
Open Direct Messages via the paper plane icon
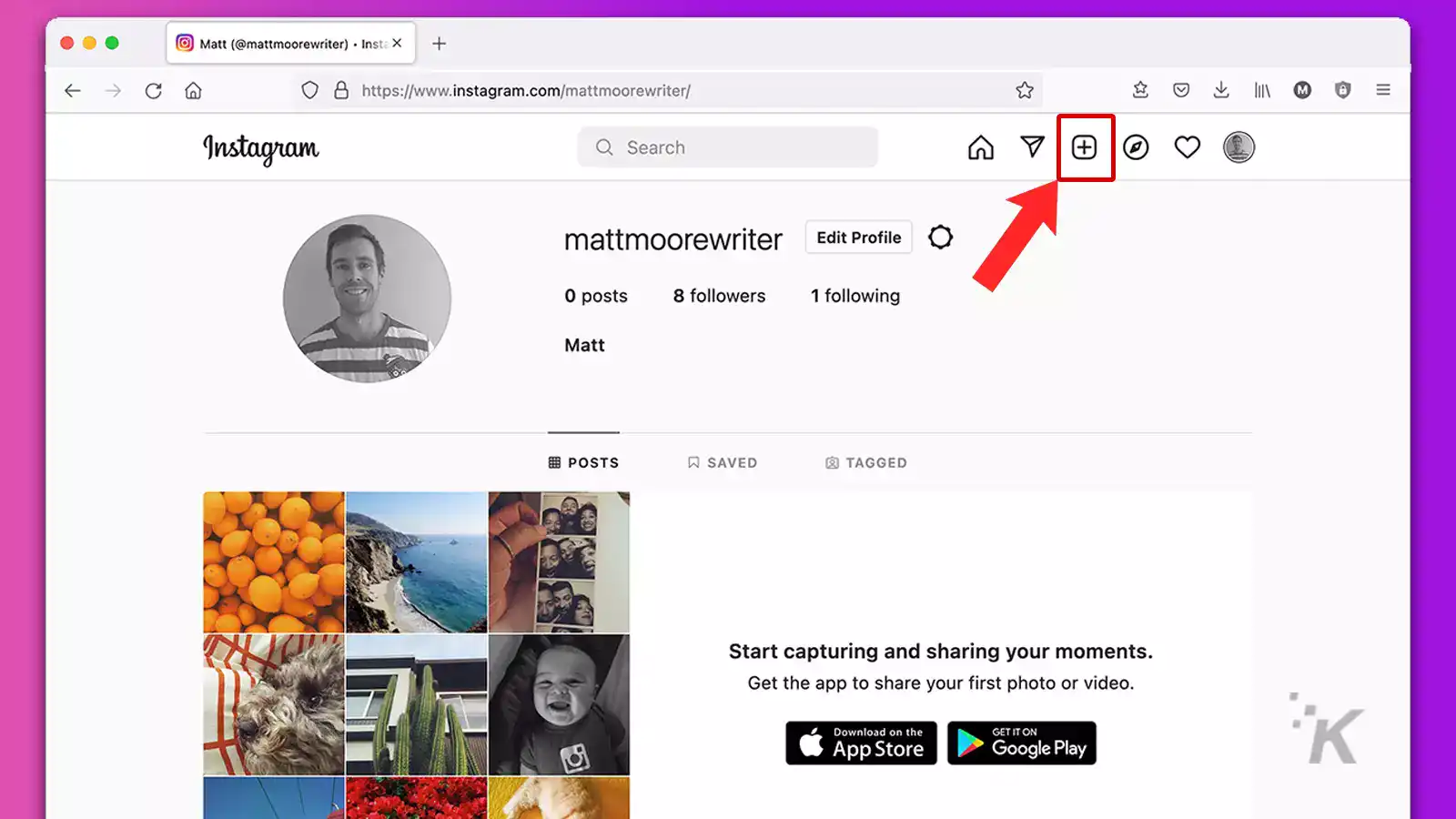(x=1033, y=147)
